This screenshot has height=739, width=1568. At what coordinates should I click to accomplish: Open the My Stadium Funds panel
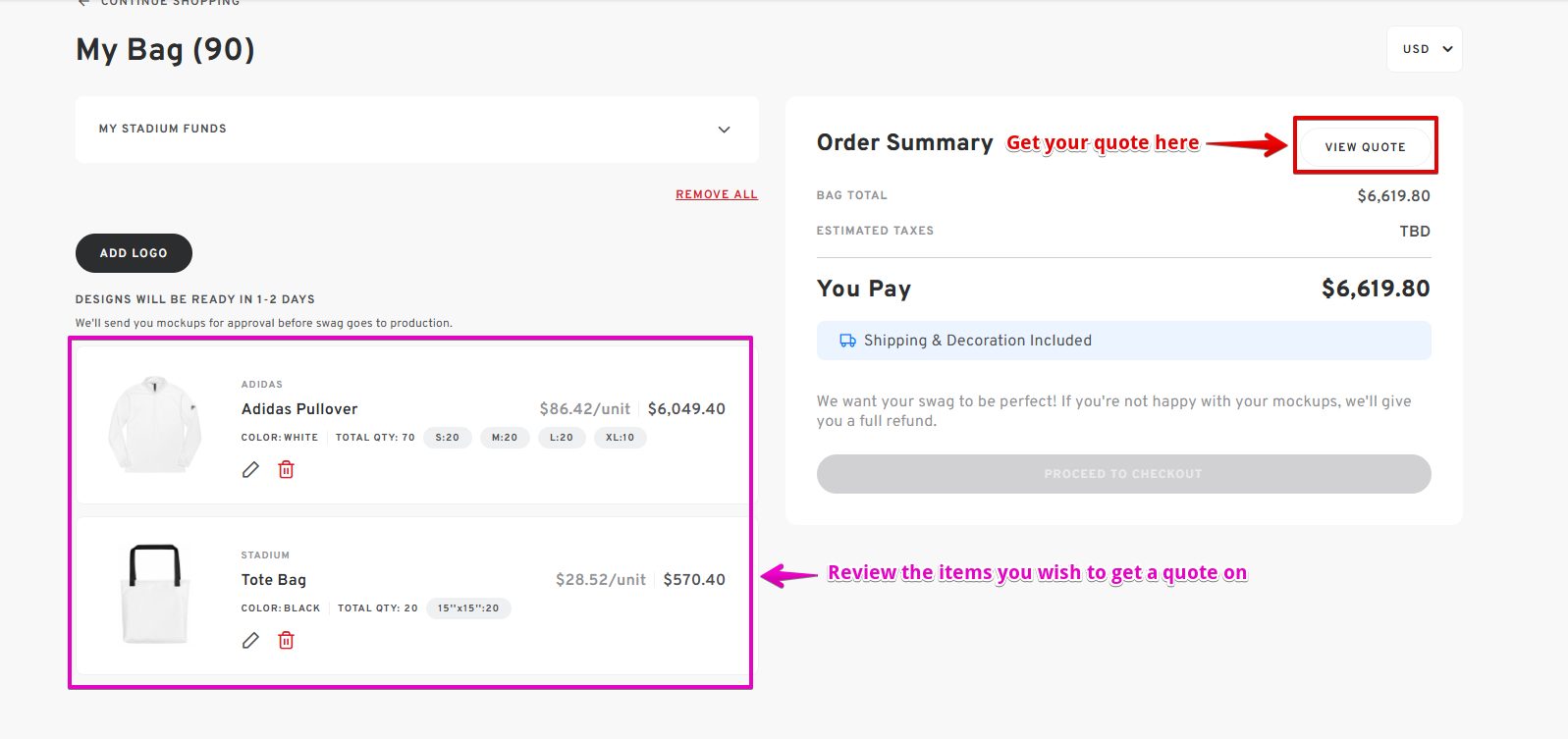[417, 130]
